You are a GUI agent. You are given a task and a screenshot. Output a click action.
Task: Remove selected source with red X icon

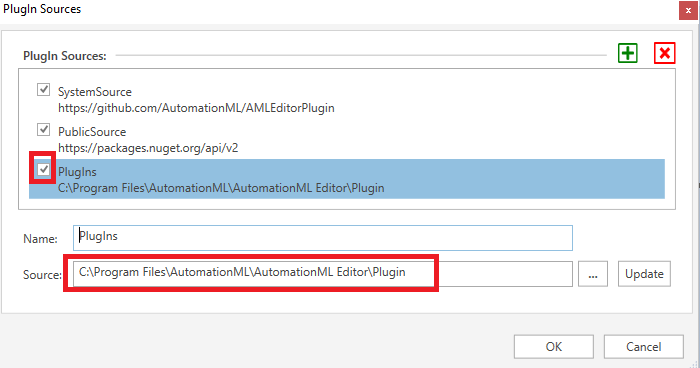coord(665,54)
